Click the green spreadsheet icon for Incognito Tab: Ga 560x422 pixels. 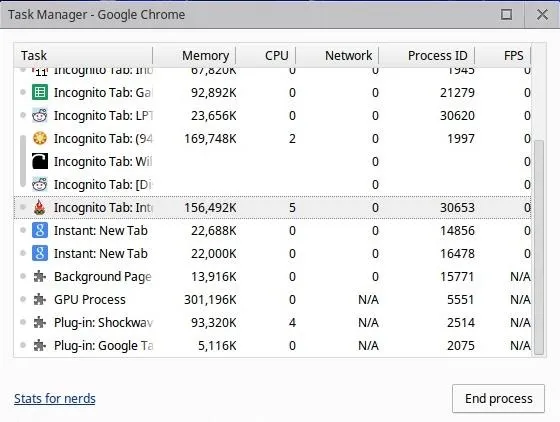40,92
